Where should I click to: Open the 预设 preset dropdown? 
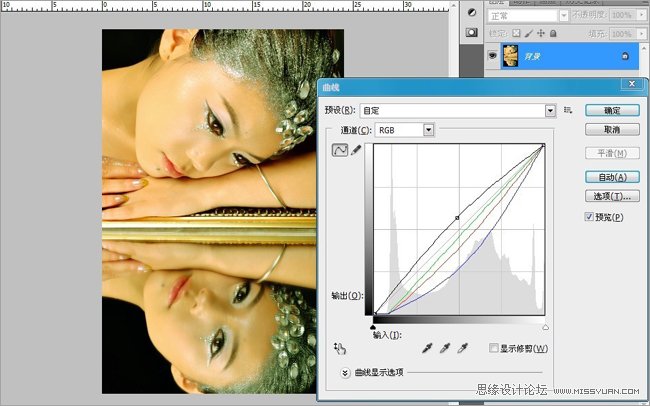point(549,110)
